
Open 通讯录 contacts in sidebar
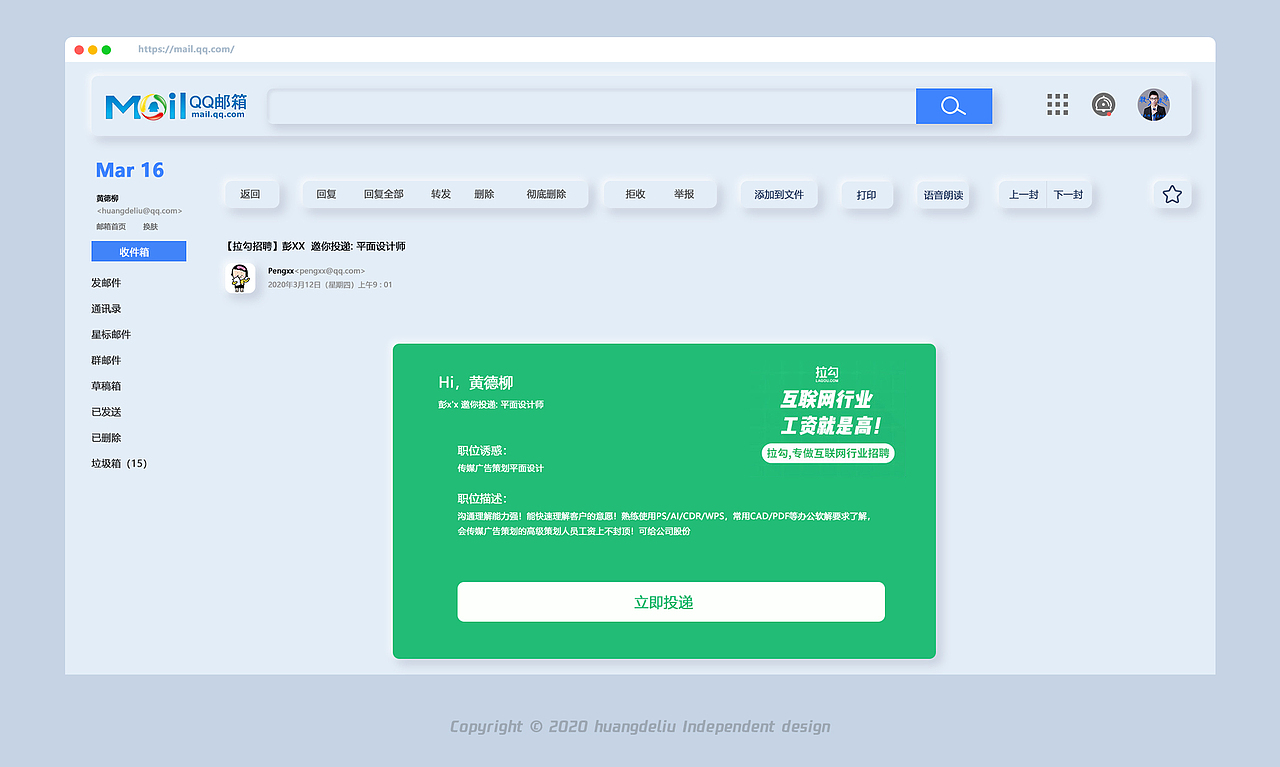point(106,309)
